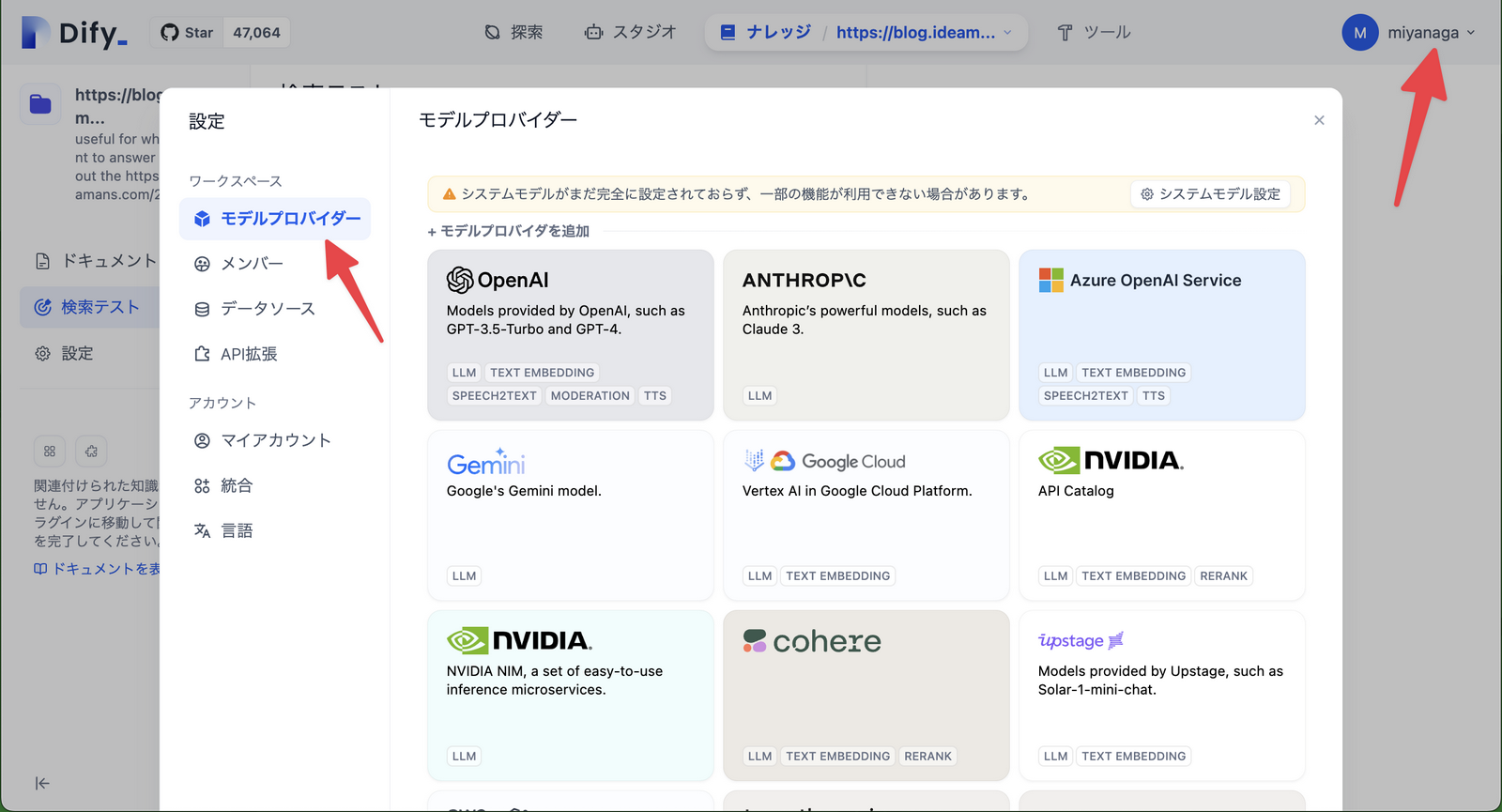Screen dimensions: 1502x812
Task: Click the warning triangle icon
Action: coord(449,194)
